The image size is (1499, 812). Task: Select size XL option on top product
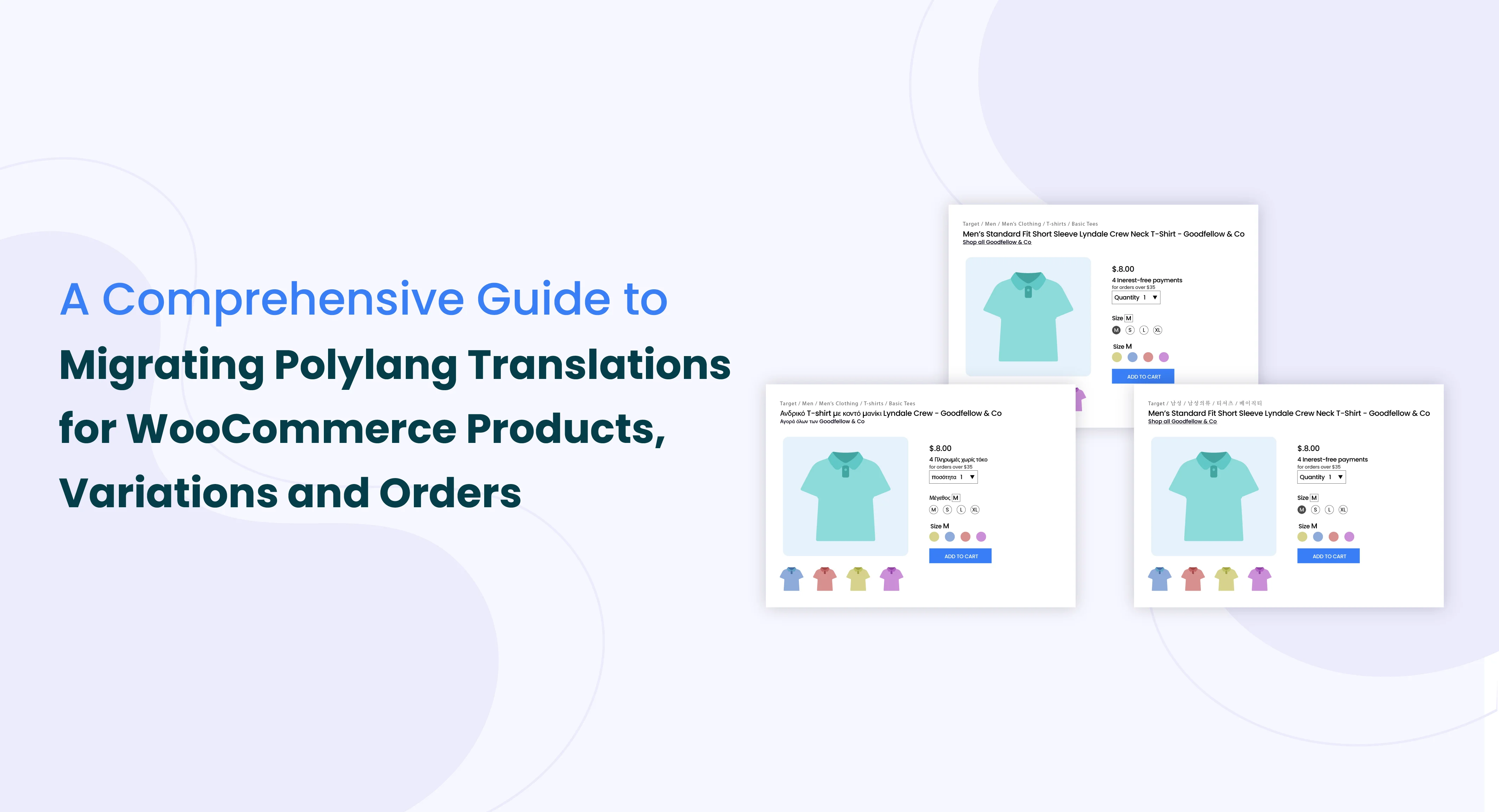pos(1157,330)
